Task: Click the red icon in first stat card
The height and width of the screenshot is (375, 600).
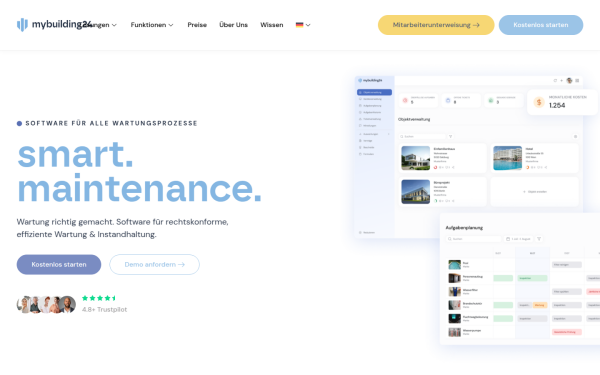Action: click(405, 100)
